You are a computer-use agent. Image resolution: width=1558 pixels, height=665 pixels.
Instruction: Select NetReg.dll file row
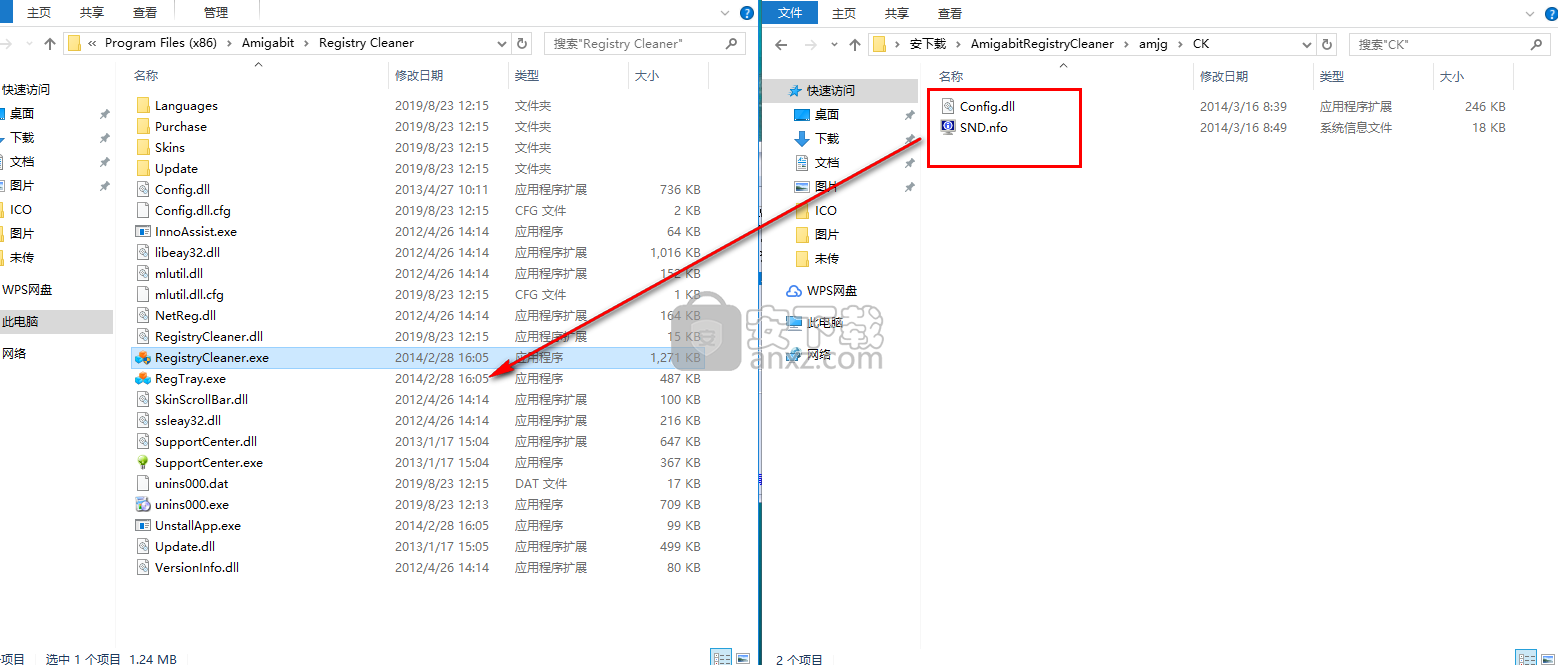click(418, 315)
